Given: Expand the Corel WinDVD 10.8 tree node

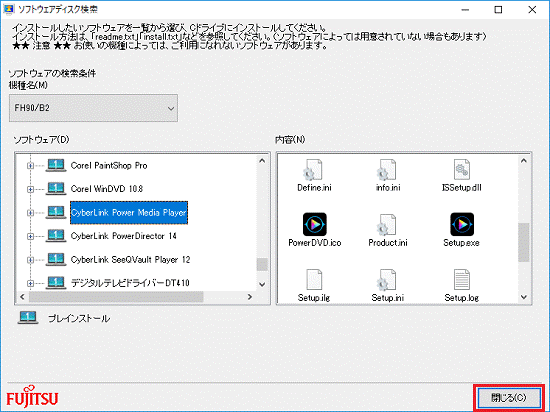Looking at the screenshot, I should click(31, 189).
